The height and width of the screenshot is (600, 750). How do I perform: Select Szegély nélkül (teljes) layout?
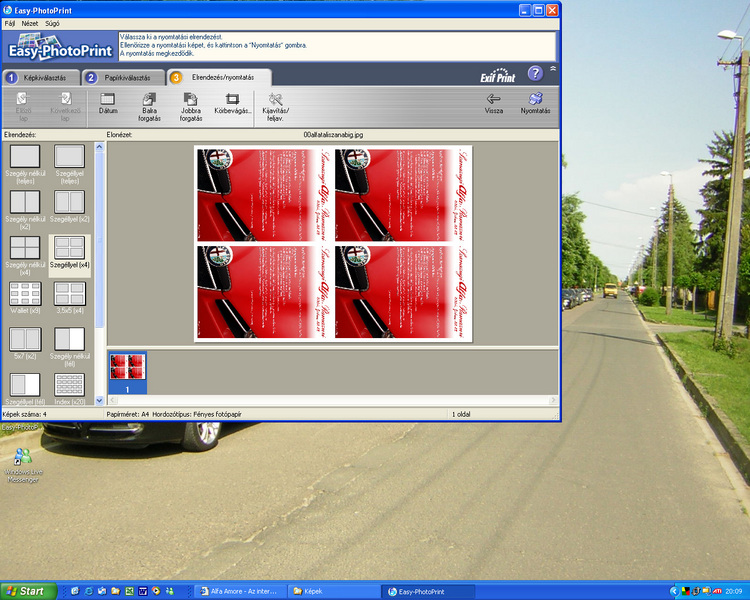pos(25,164)
